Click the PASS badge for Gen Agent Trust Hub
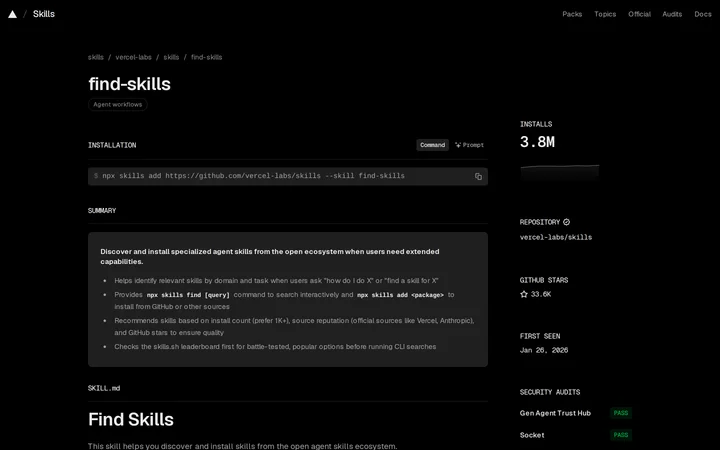Image resolution: width=720 pixels, height=450 pixels. [x=621, y=413]
